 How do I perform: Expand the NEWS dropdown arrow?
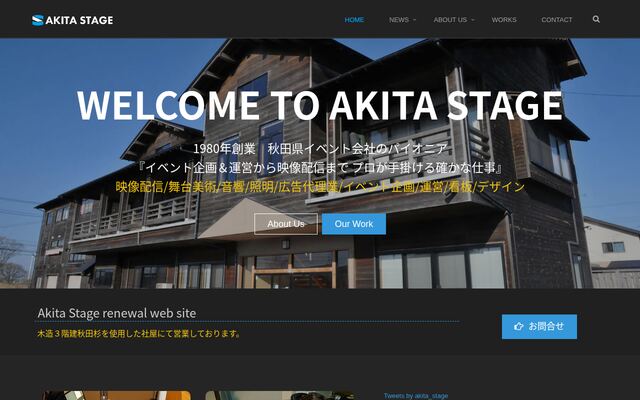click(x=414, y=20)
